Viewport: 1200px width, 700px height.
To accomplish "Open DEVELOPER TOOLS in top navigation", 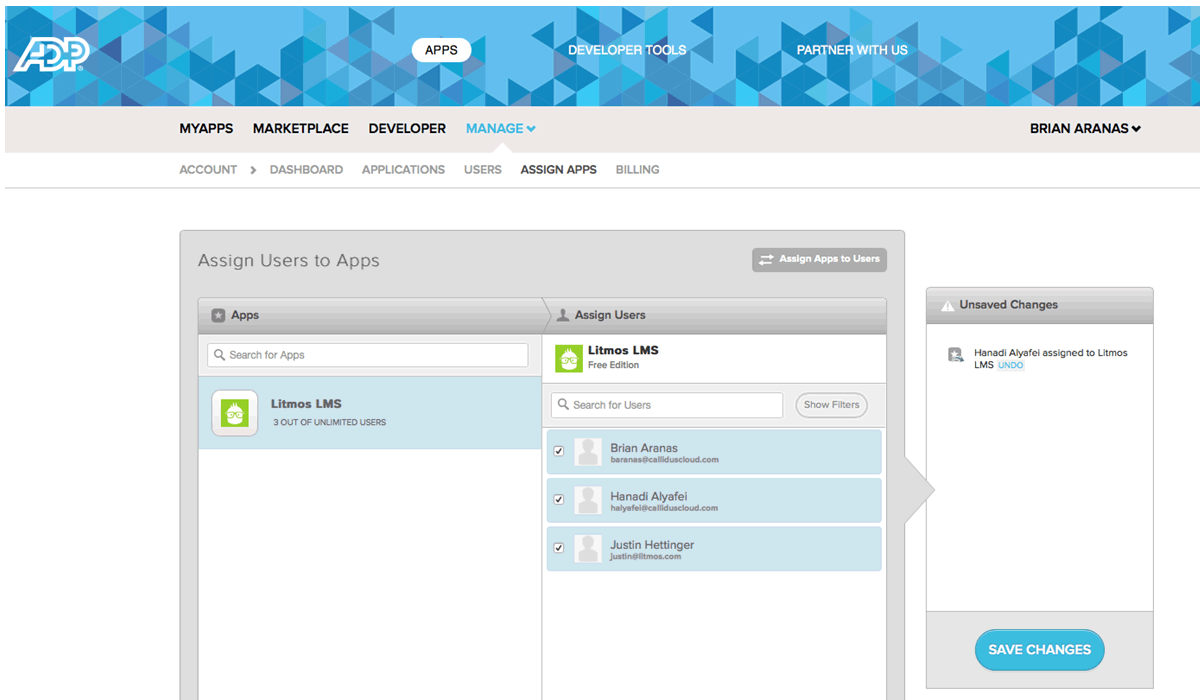I will tap(627, 50).
